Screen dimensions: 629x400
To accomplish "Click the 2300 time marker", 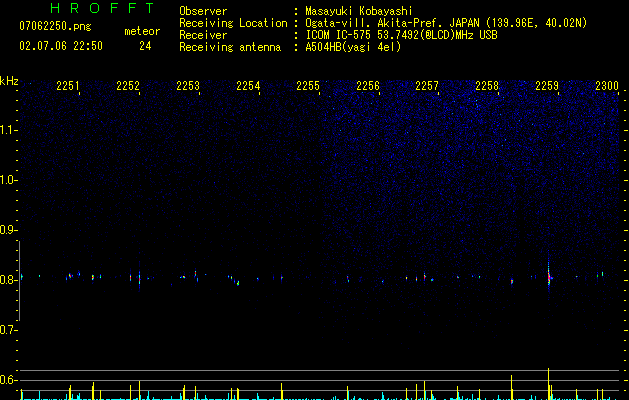I will coord(607,85).
